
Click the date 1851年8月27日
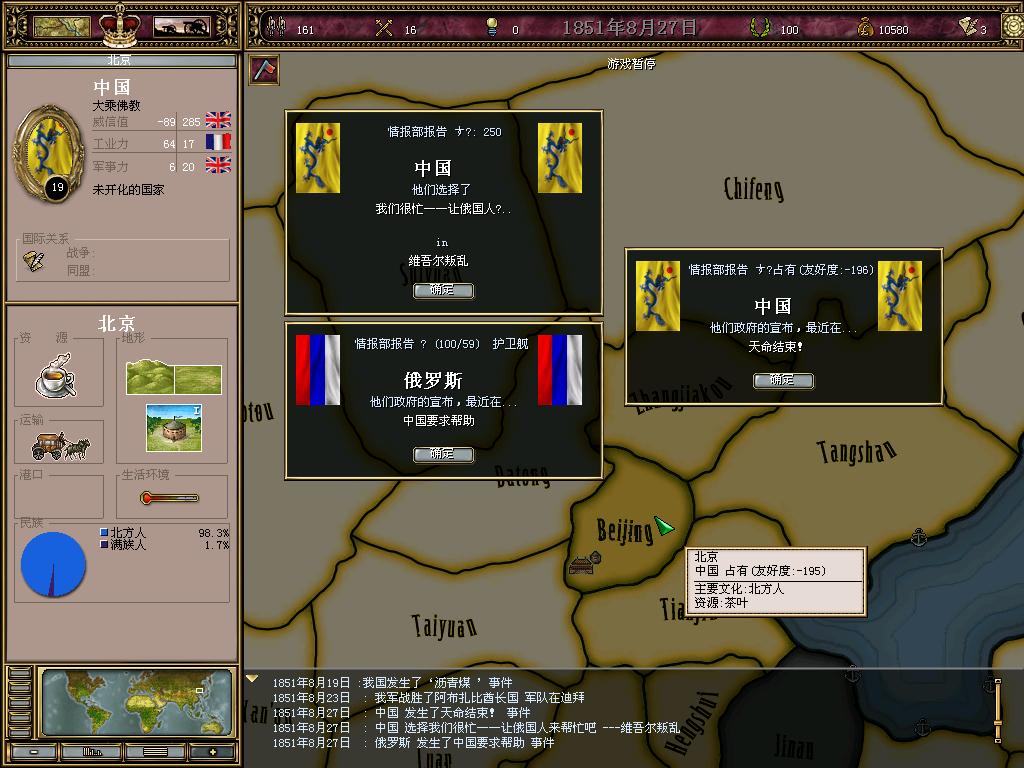(x=630, y=27)
